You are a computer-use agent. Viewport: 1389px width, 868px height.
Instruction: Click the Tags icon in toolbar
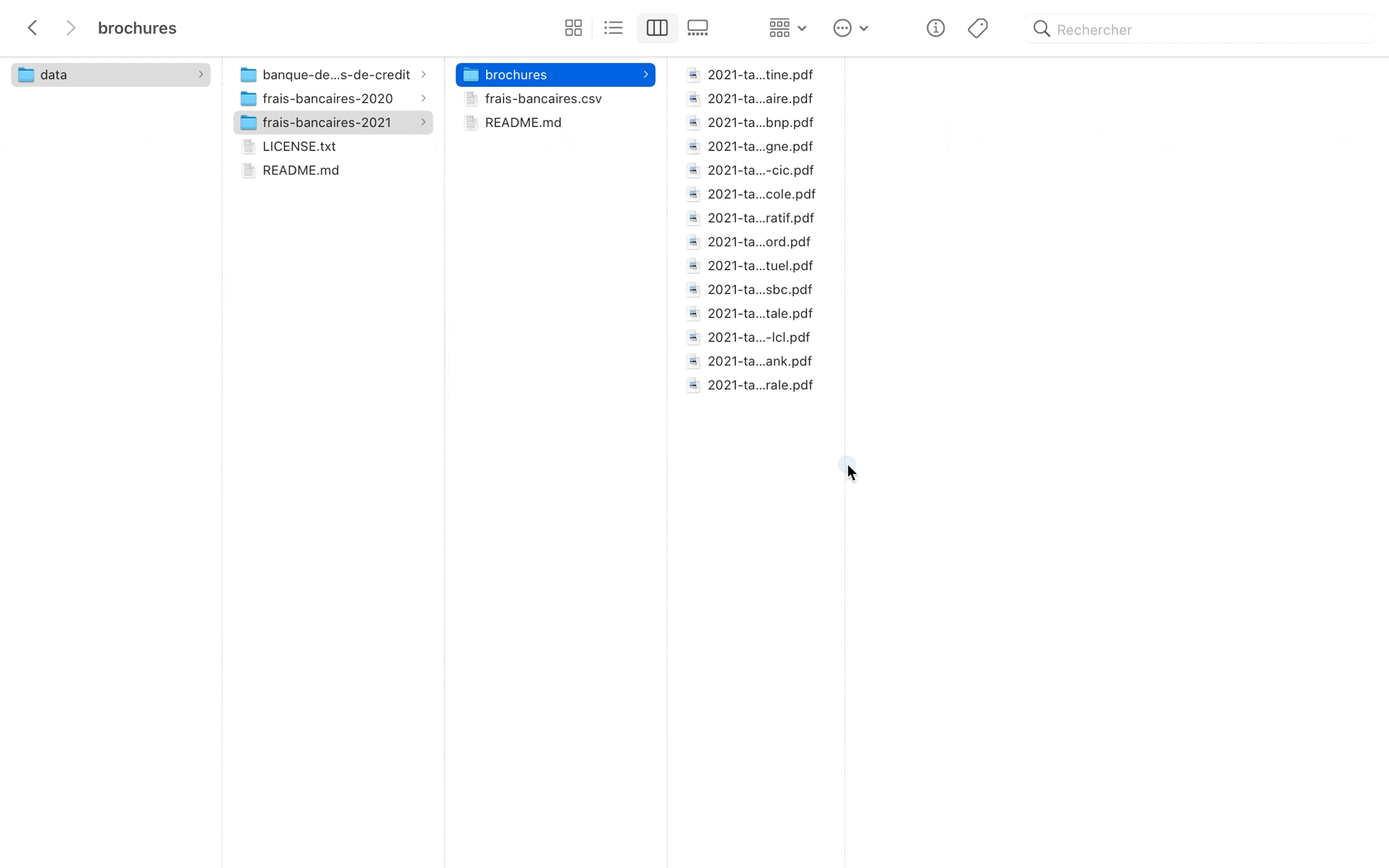click(977, 28)
